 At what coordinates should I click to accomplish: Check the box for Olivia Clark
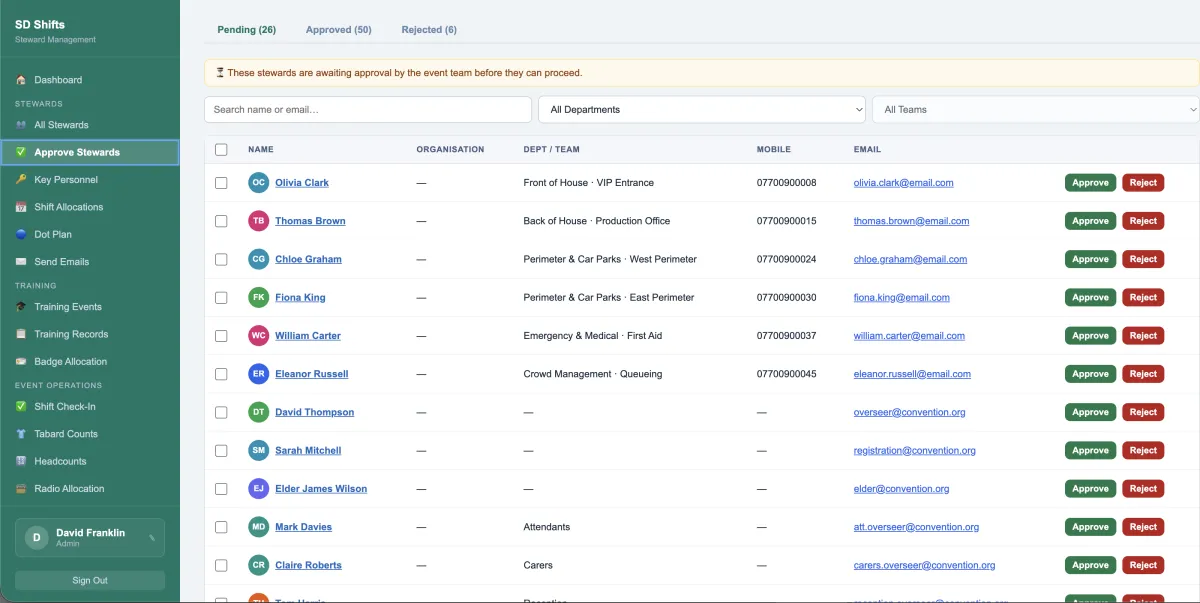click(x=221, y=183)
